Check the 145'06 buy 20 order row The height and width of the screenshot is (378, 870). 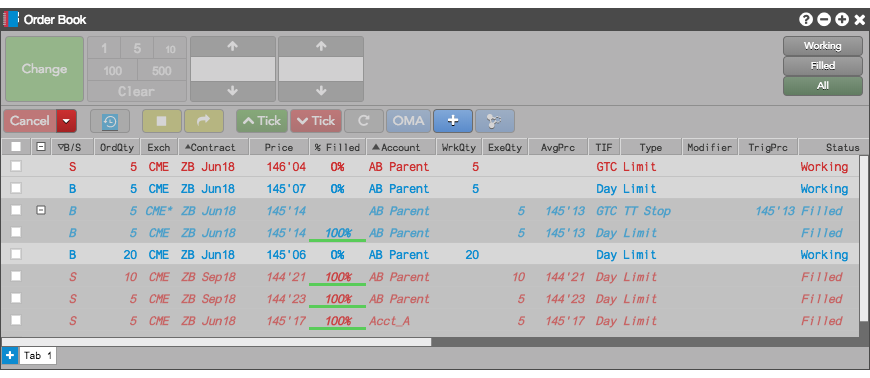click(16, 254)
